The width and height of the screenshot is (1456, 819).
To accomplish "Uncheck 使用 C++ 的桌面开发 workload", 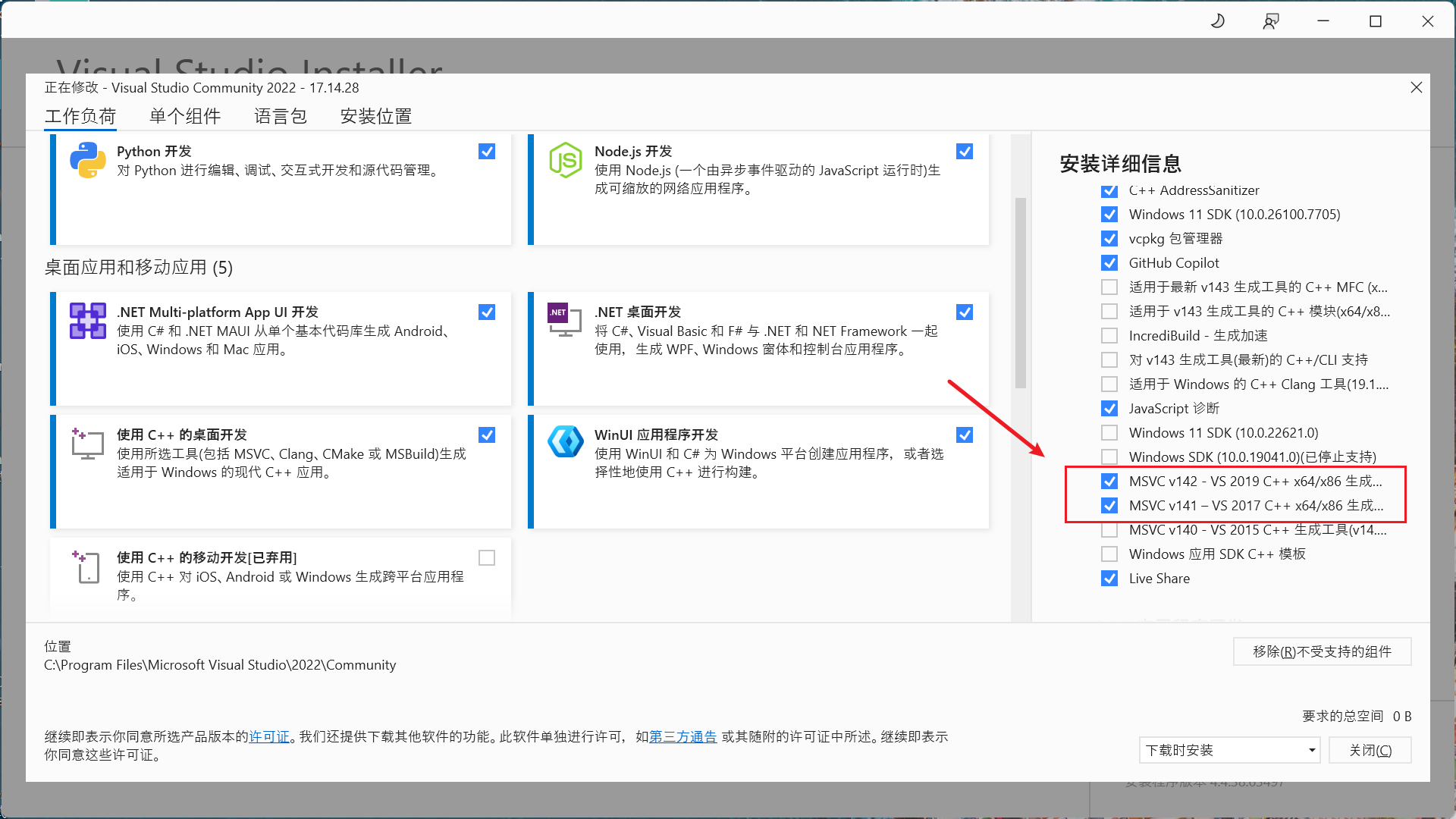I will point(487,435).
